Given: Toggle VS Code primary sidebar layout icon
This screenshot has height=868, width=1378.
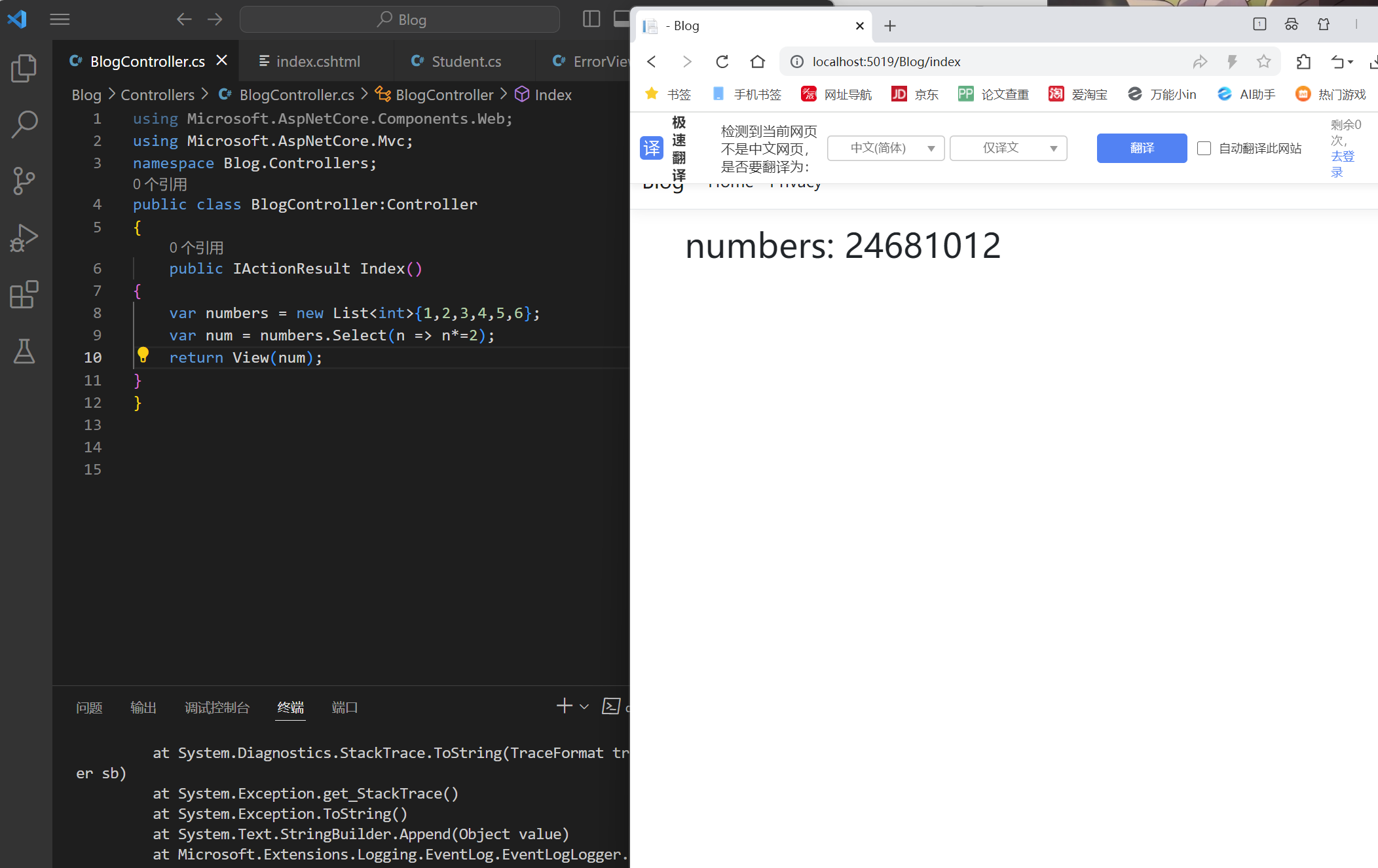Looking at the screenshot, I should [x=591, y=19].
